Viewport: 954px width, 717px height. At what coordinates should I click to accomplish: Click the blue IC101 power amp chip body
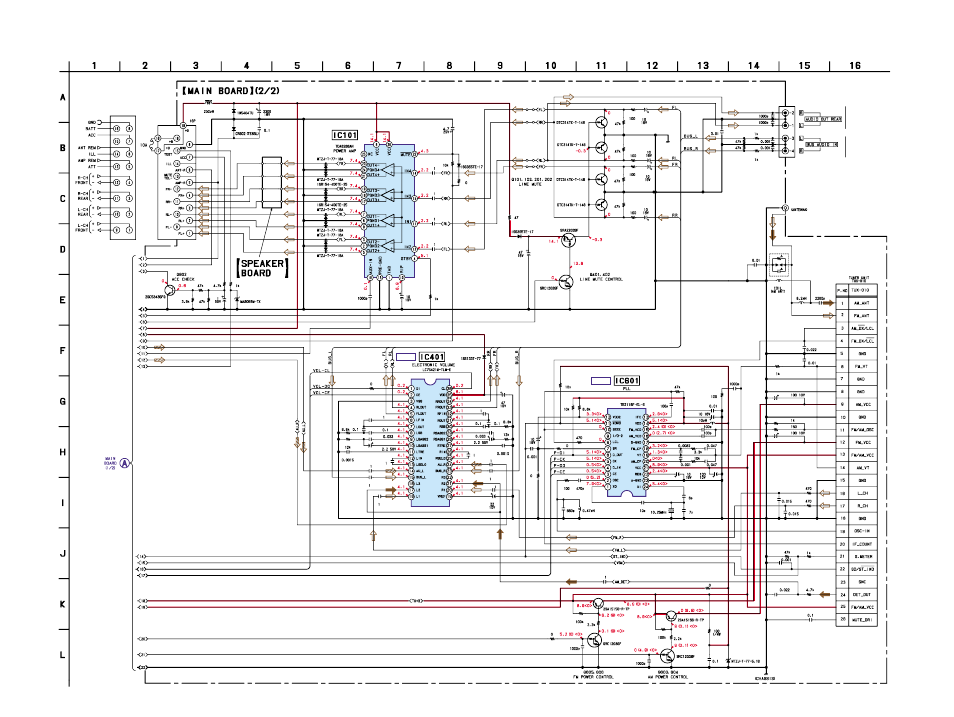pyautogui.click(x=389, y=211)
